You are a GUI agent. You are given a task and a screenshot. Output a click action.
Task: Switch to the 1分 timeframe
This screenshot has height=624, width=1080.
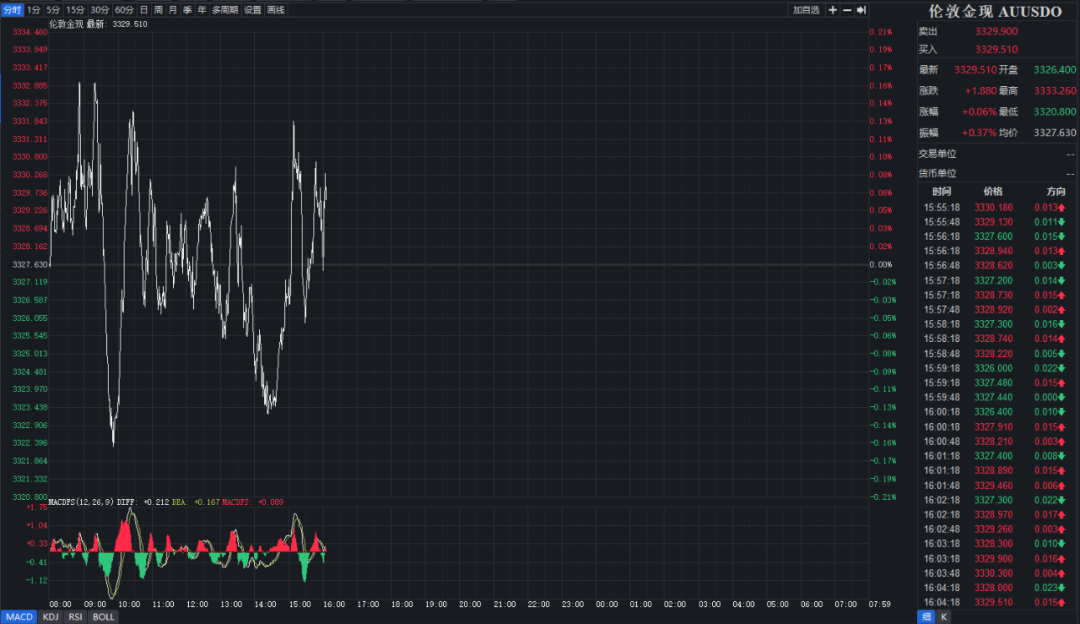(x=34, y=10)
